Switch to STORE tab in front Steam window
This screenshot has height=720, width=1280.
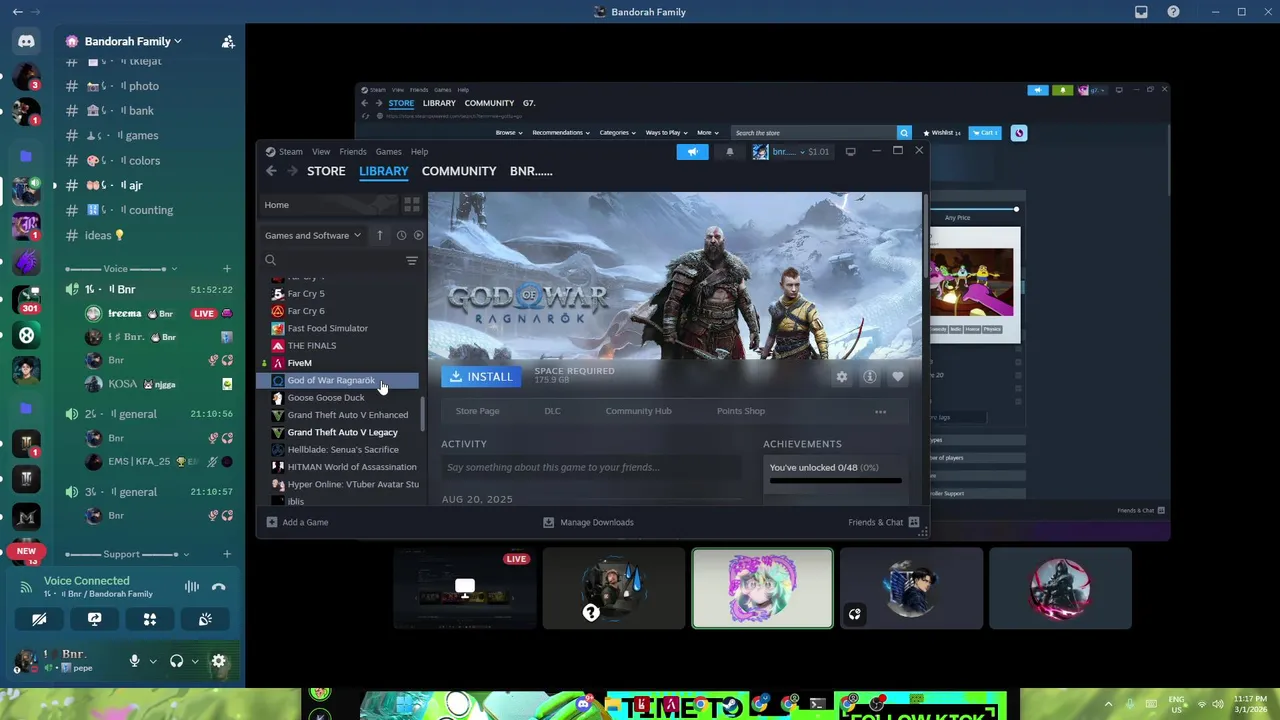(326, 171)
